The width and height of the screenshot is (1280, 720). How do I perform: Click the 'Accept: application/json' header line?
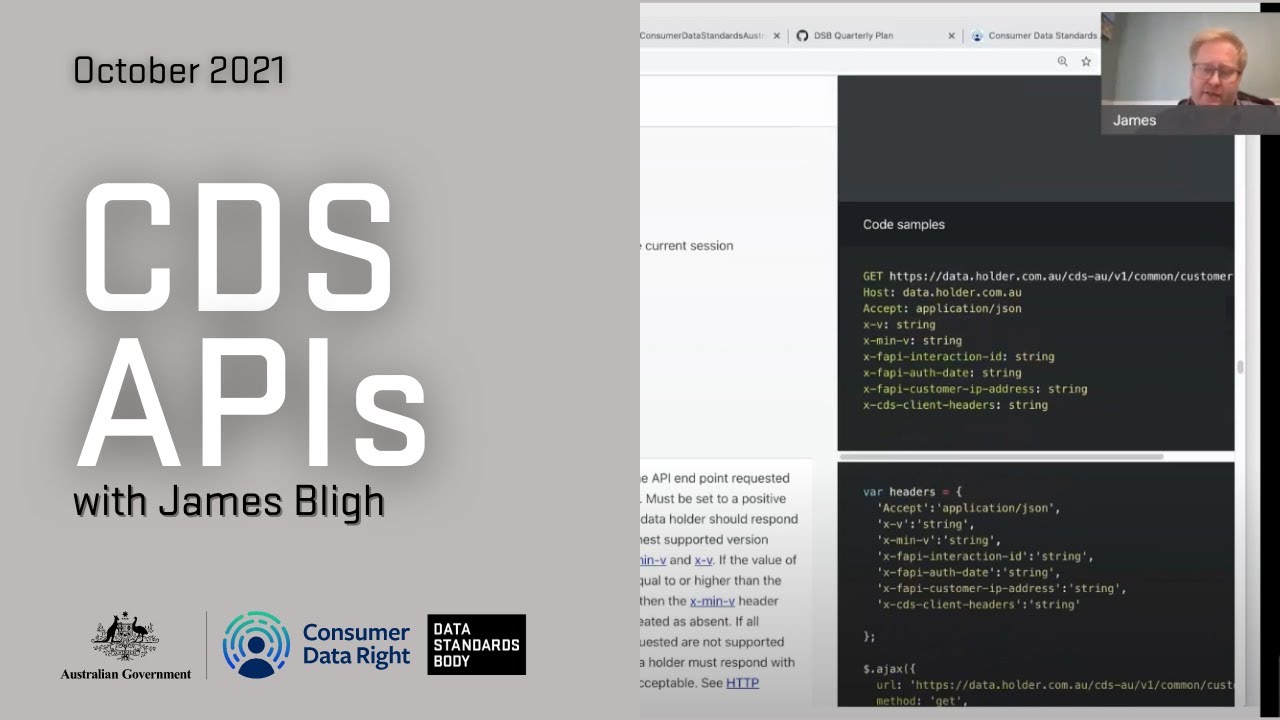coord(942,308)
